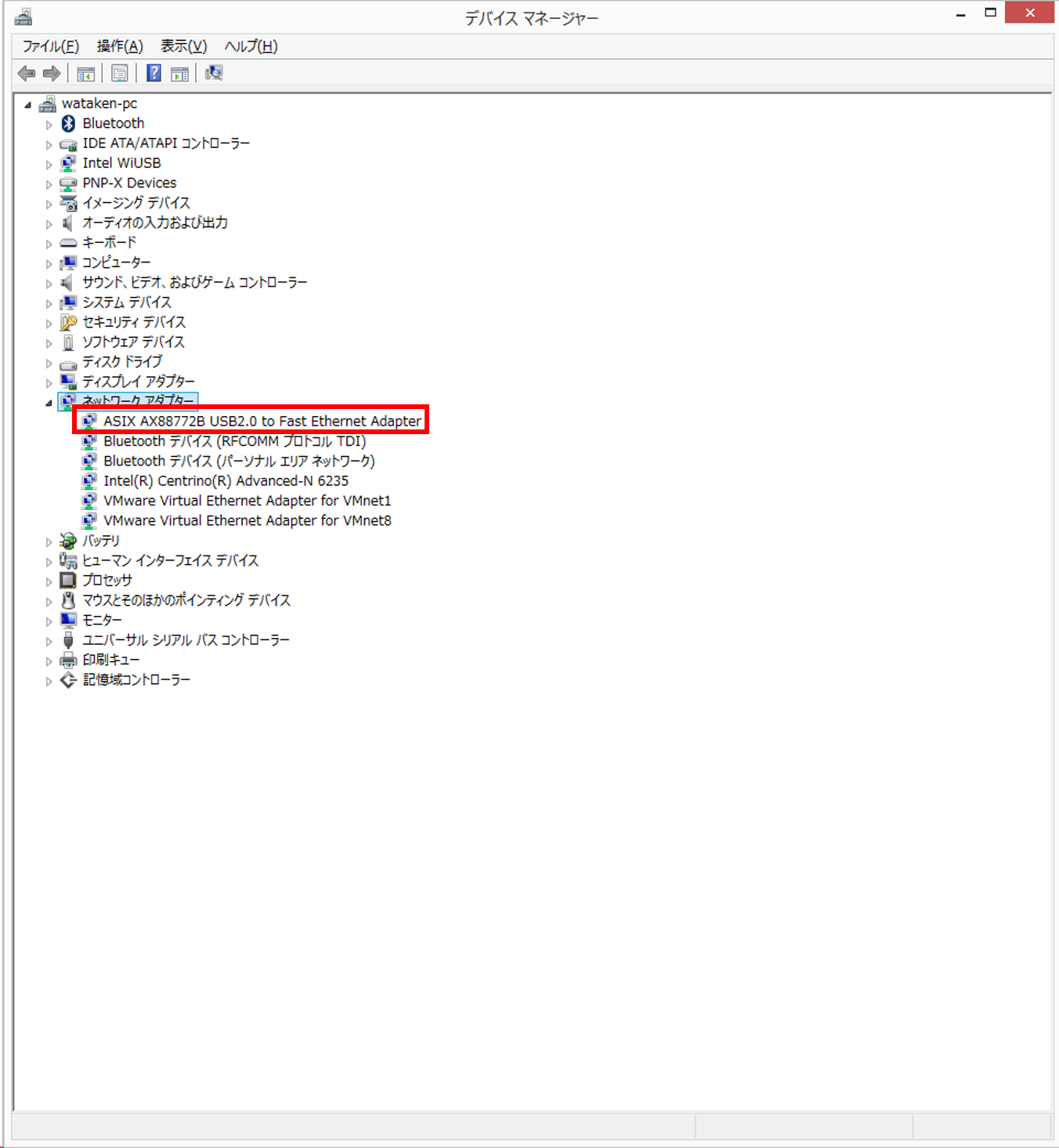Select the PNP-X Devices label
Image resolution: width=1059 pixels, height=1148 pixels.
pos(129,183)
